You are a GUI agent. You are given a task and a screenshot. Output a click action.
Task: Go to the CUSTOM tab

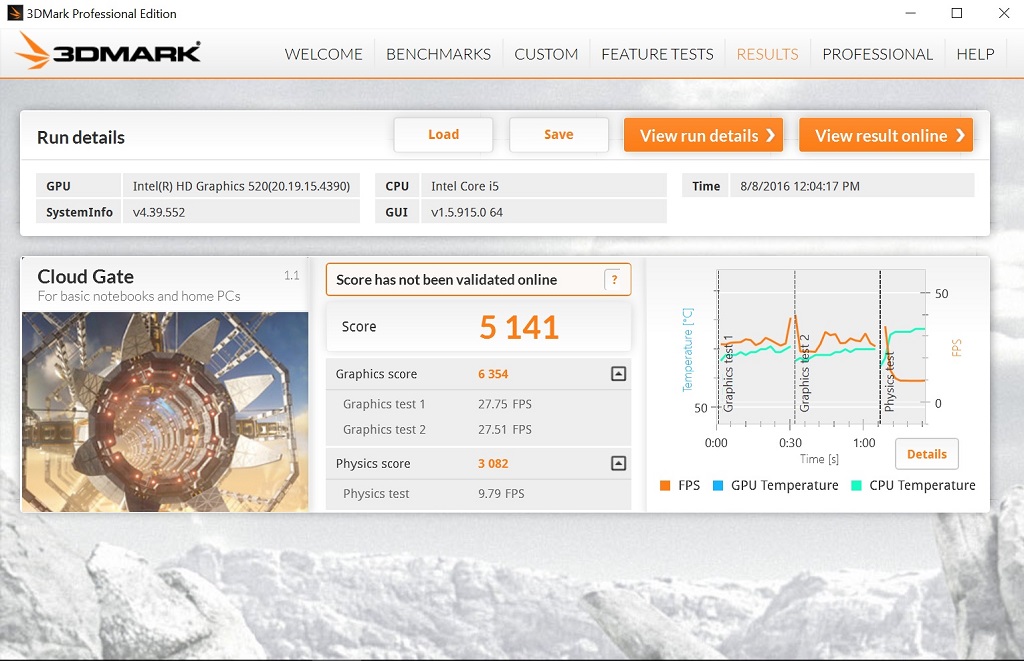click(546, 54)
